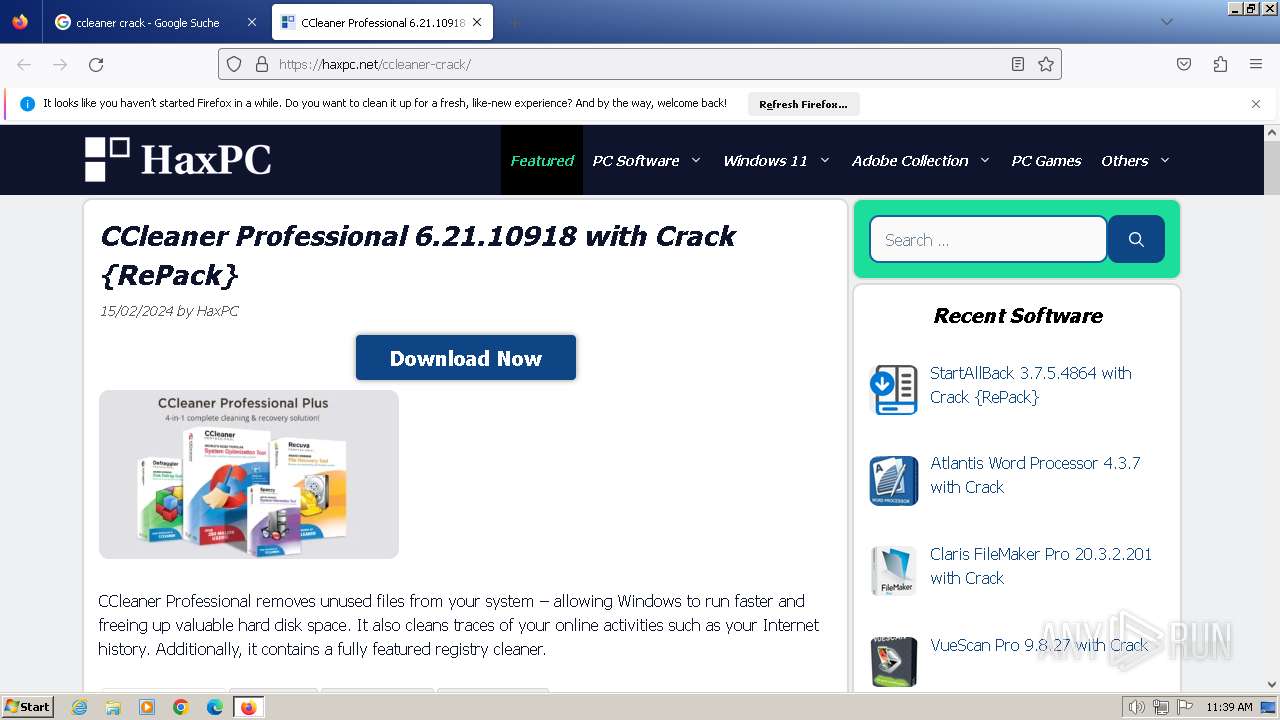Image resolution: width=1280 pixels, height=720 pixels.
Task: Open the list all tabs dropdown
Action: pyautogui.click(x=1166, y=22)
